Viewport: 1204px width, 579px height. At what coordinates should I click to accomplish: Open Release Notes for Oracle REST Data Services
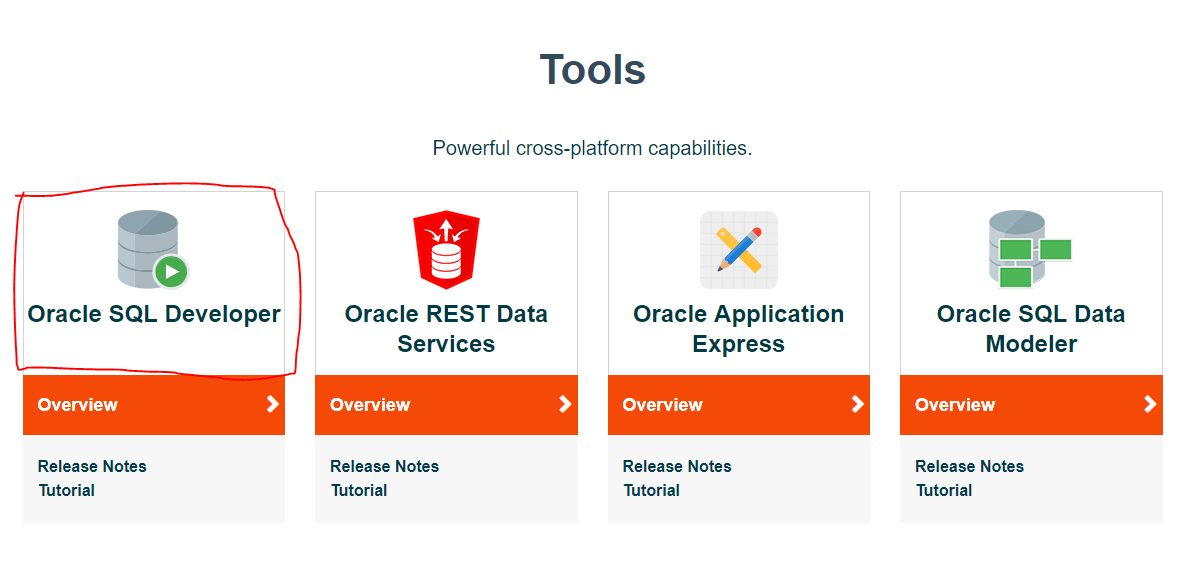click(x=384, y=466)
